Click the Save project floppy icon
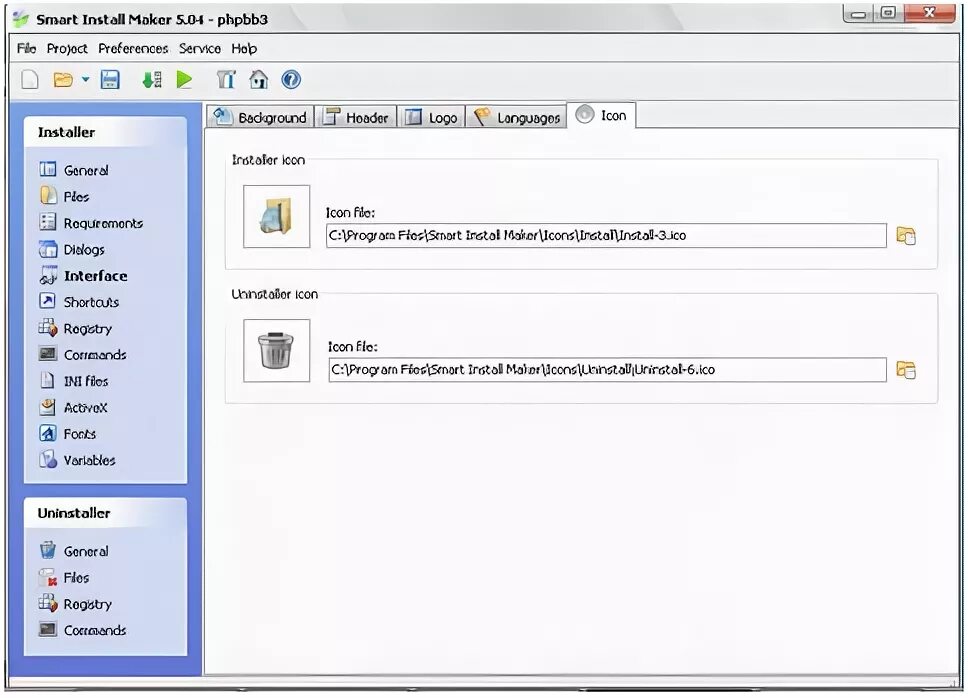The image size is (968, 698). click(110, 80)
